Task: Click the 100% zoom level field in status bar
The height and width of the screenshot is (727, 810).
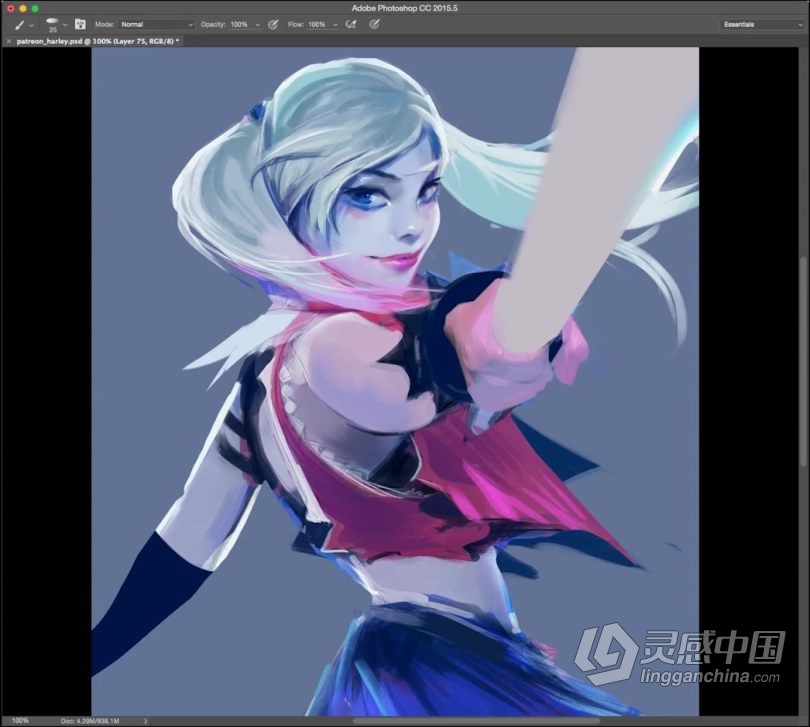Action: pos(20,720)
